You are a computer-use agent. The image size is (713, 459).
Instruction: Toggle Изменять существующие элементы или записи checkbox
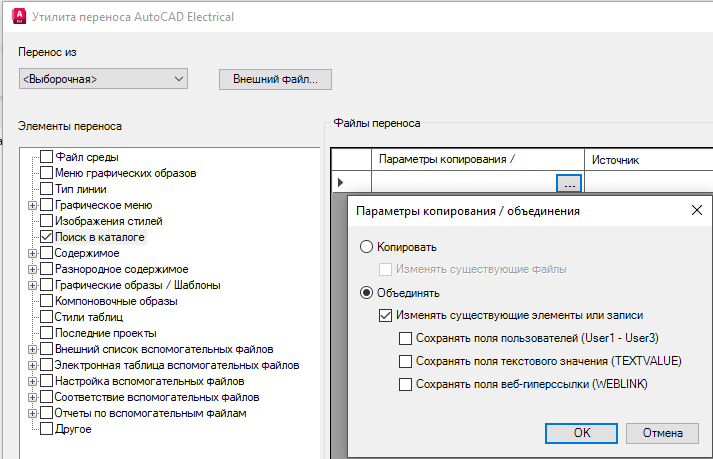click(386, 315)
